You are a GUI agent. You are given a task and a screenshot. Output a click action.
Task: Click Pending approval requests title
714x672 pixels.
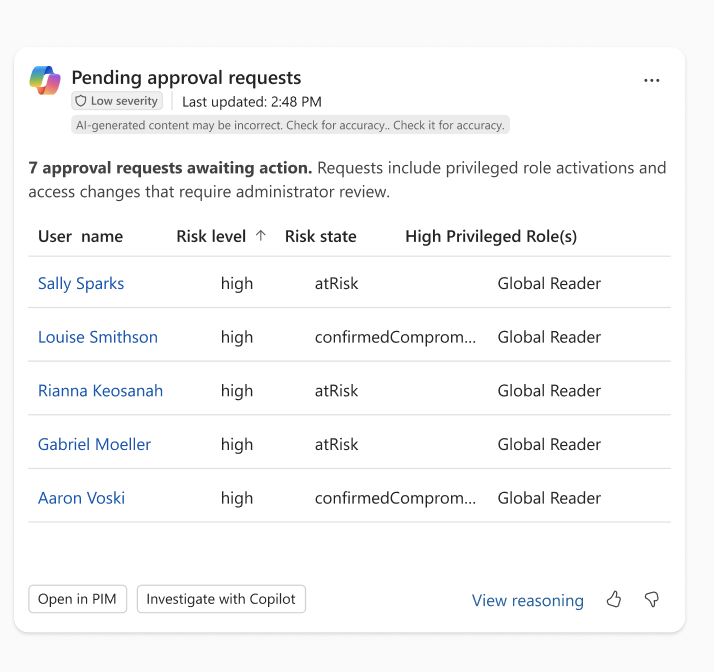[x=186, y=77]
